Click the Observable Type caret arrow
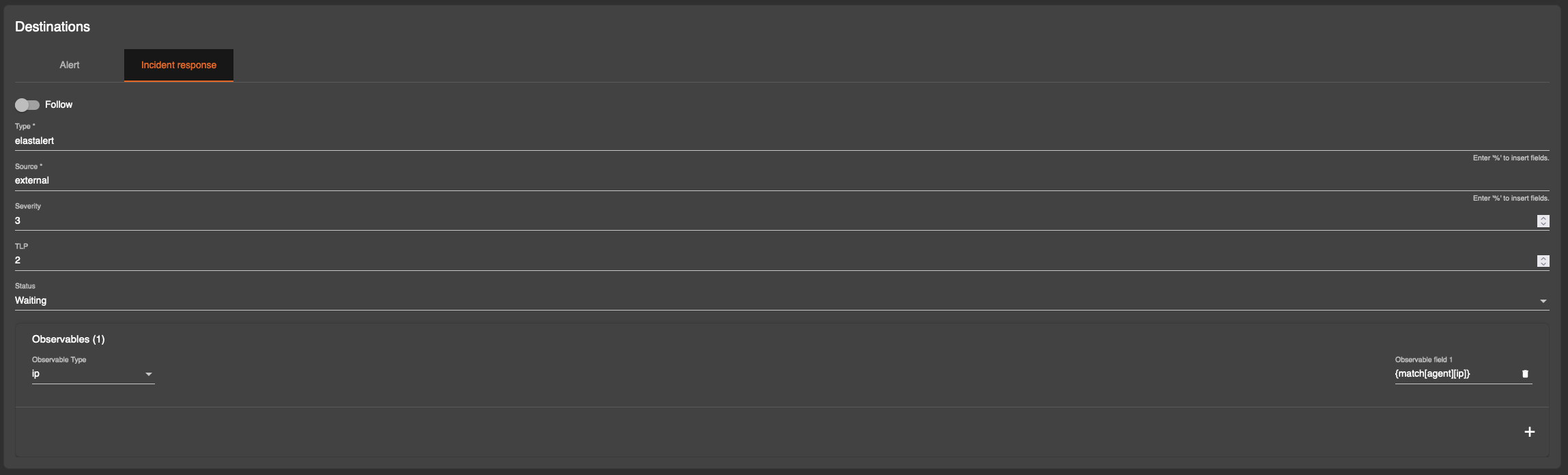Viewport: 1568px width, 475px height. click(x=148, y=374)
